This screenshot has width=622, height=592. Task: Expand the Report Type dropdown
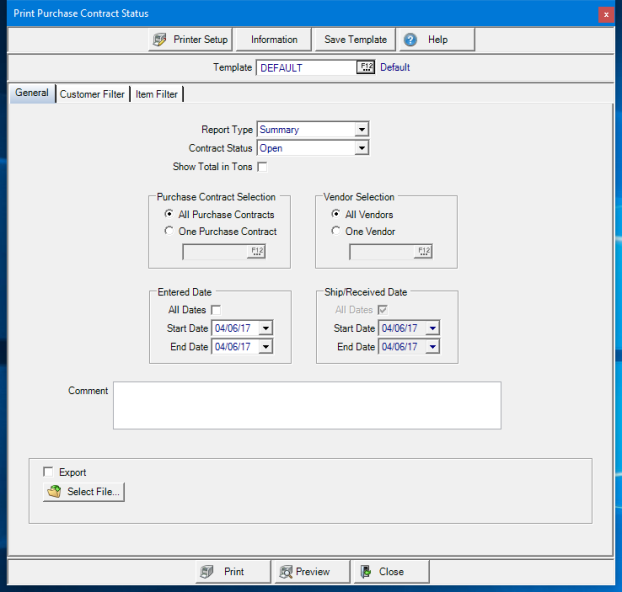click(362, 129)
